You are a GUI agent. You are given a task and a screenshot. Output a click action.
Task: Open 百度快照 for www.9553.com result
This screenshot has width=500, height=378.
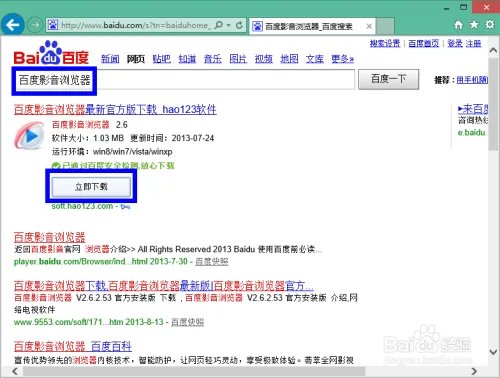click(x=188, y=322)
